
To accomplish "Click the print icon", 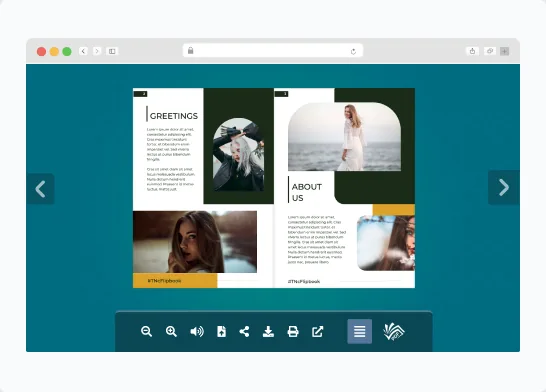I will 293,331.
